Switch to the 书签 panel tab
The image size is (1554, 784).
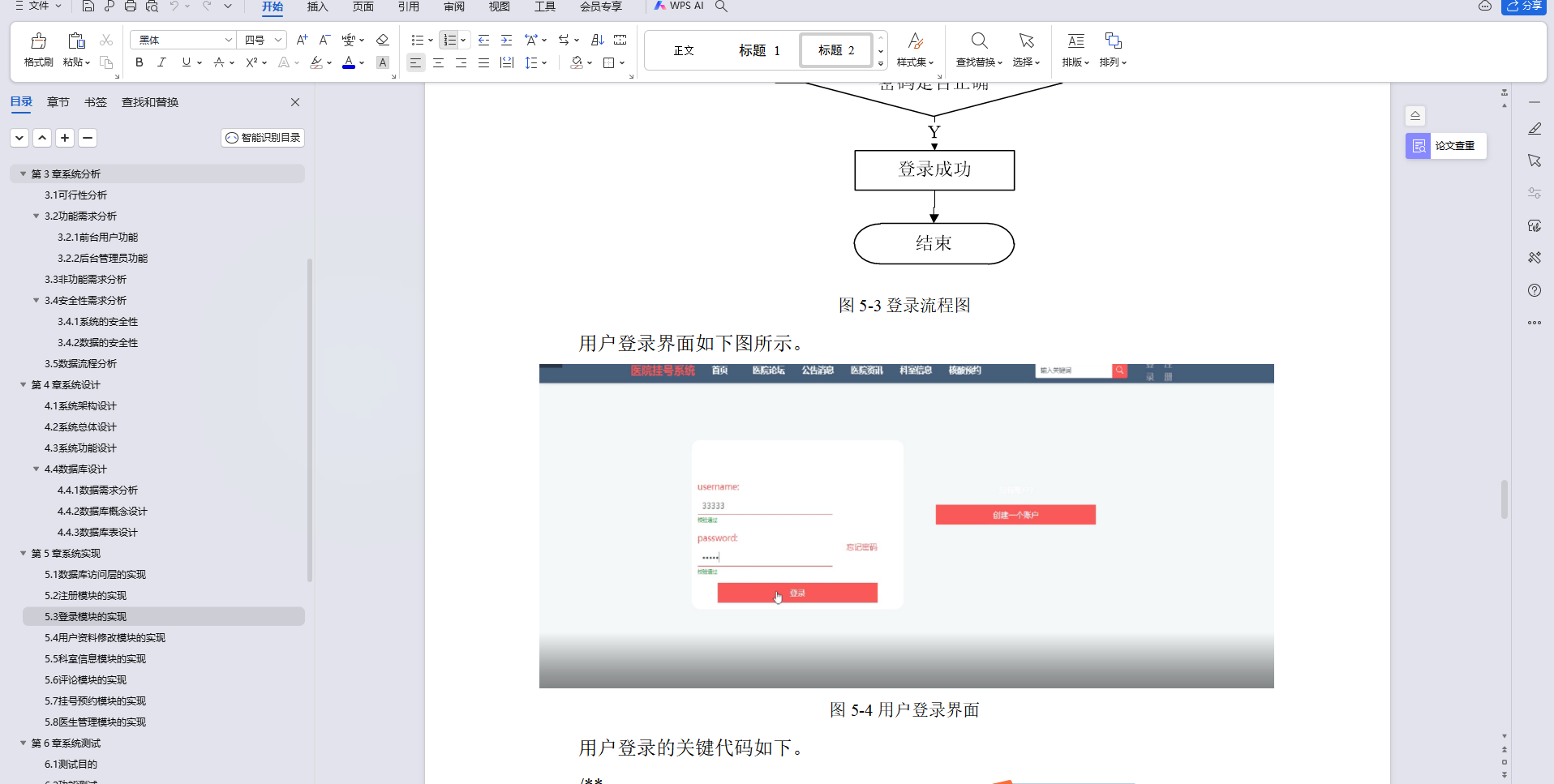point(95,102)
